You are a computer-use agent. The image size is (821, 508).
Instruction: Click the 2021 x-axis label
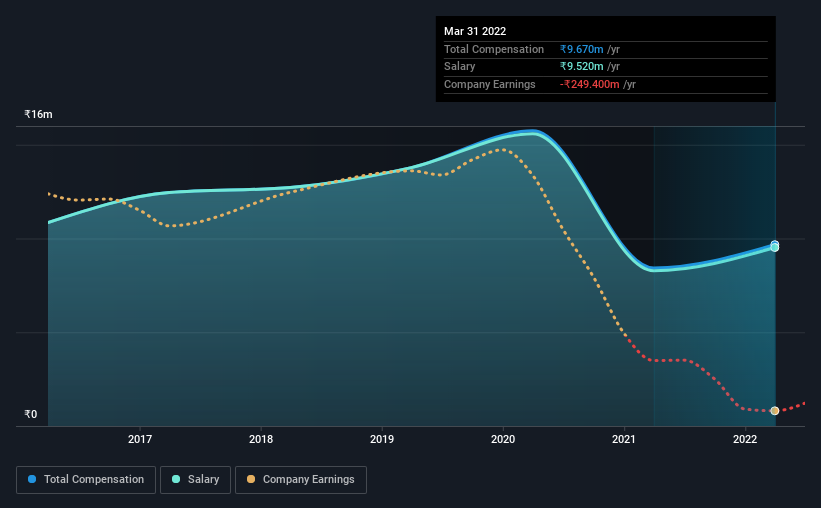click(x=624, y=439)
